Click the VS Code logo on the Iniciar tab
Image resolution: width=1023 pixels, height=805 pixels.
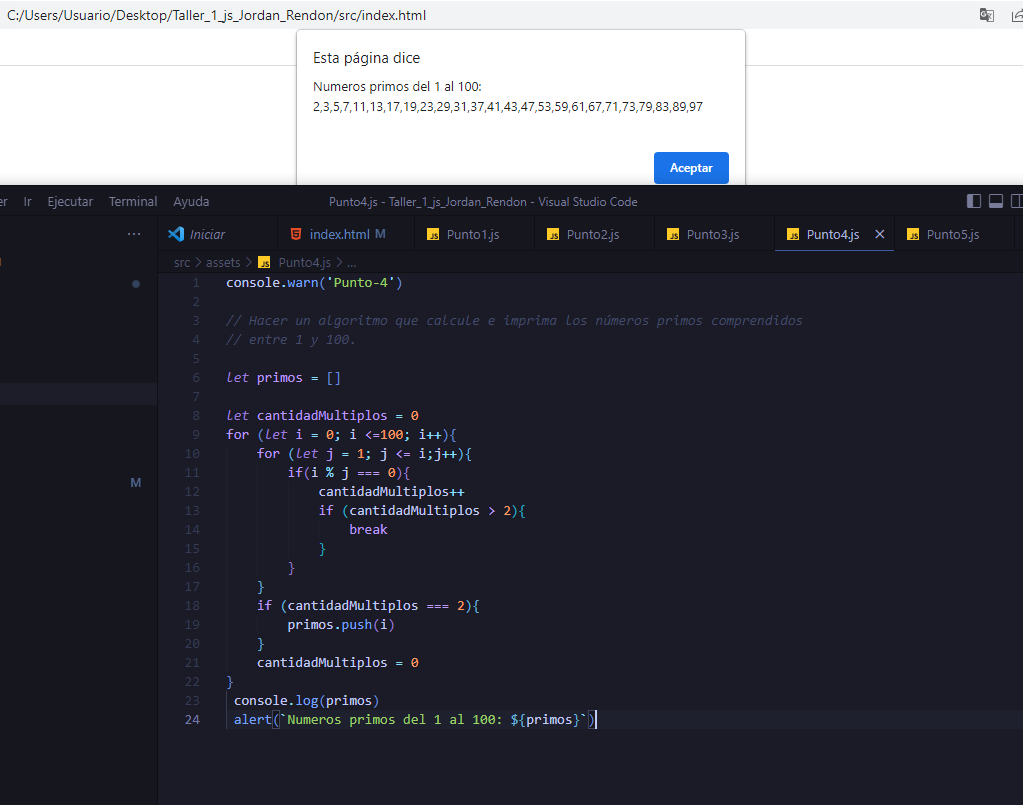(x=176, y=234)
